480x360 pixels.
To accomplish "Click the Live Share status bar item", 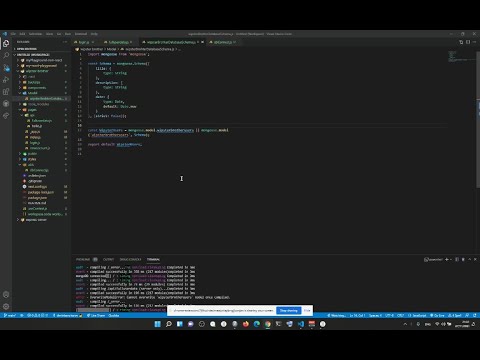I will (x=96, y=315).
